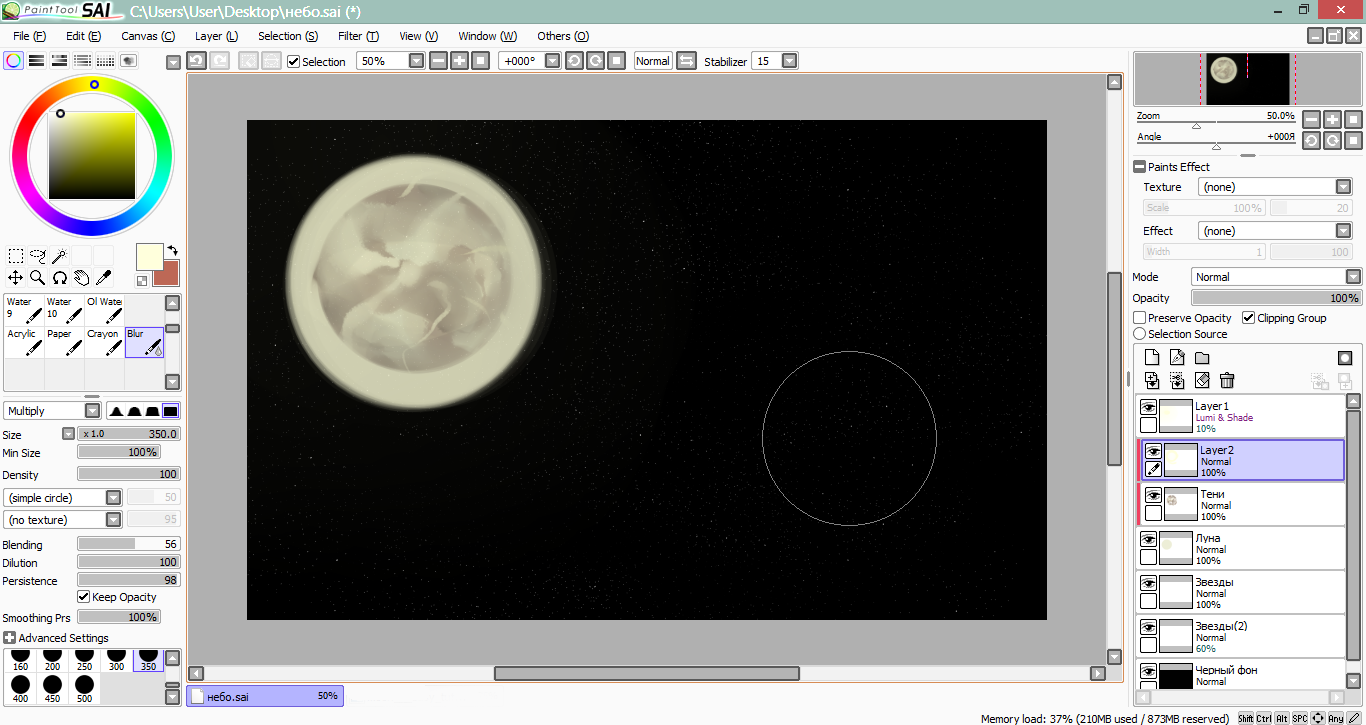The image size is (1366, 725).
Task: Open the Stabilizer value dropdown
Action: (x=790, y=61)
